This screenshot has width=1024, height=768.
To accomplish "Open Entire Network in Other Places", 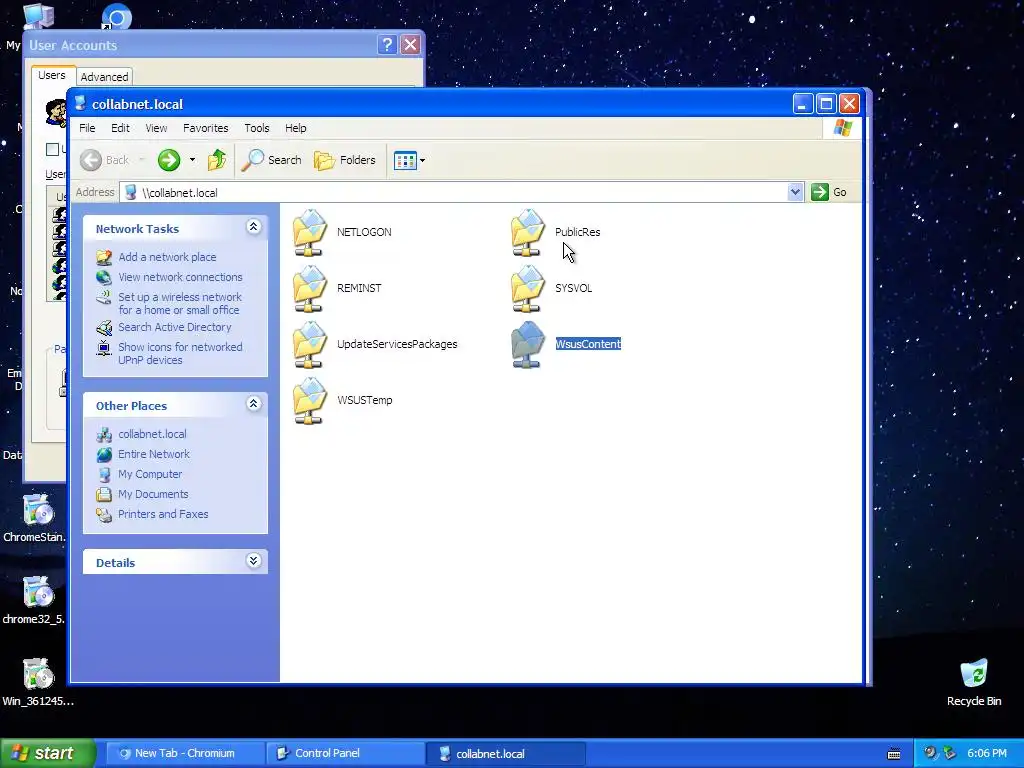I will [153, 454].
